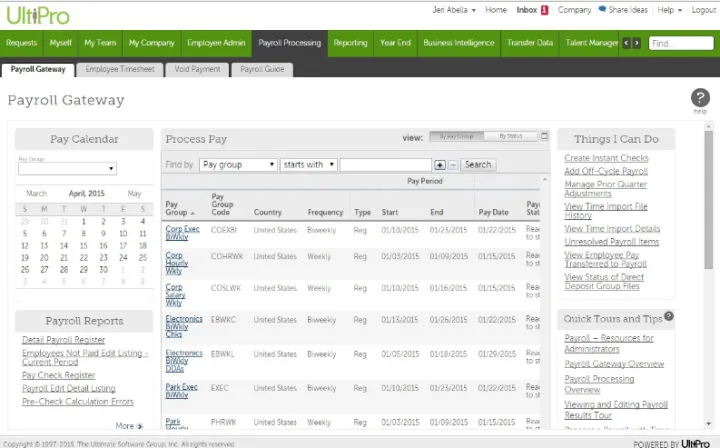Maximize the Process Pay panel
The width and height of the screenshot is (720, 448).
pos(544,136)
